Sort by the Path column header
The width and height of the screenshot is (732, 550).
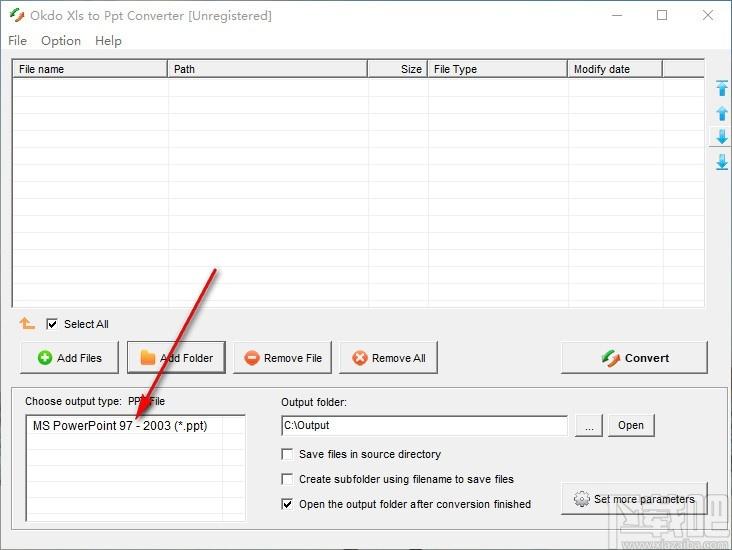tap(267, 69)
